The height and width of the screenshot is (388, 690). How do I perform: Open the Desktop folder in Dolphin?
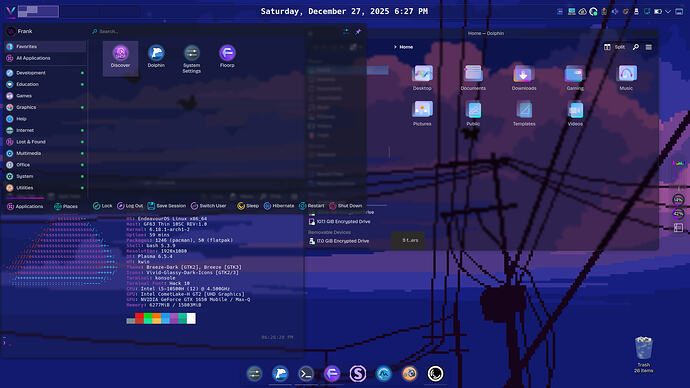[x=422, y=78]
